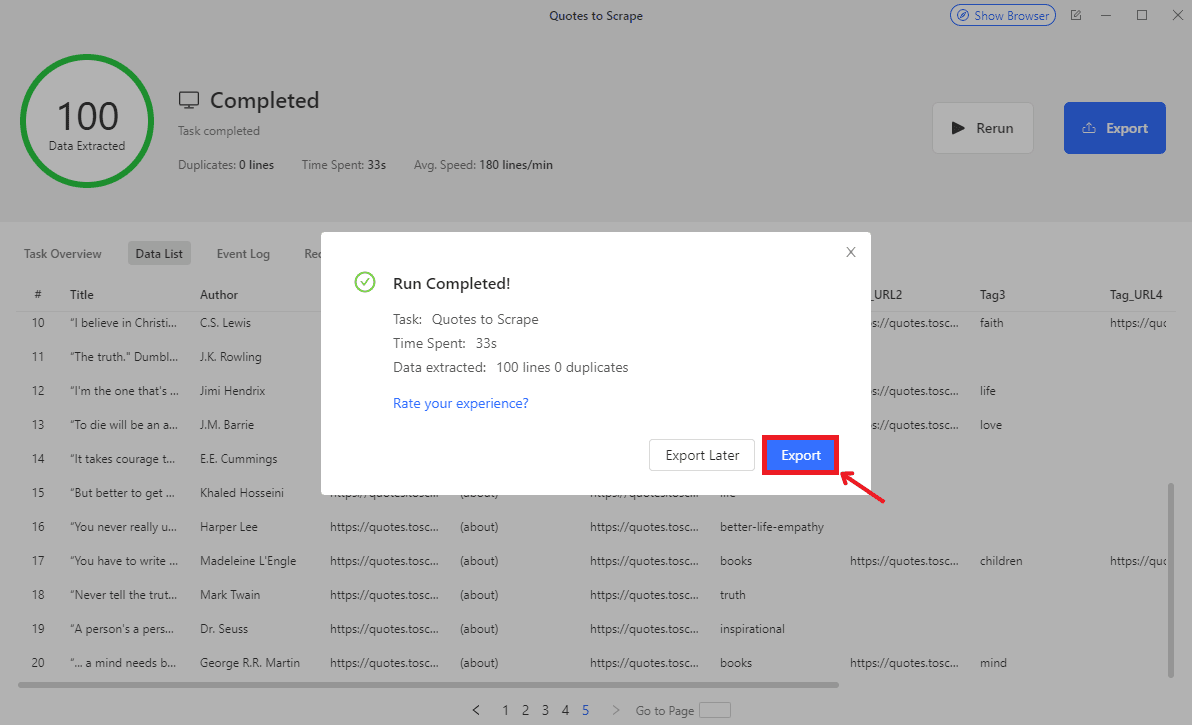Click the monitor icon beside Completed
Viewport: 1192px width, 725px height.
[x=189, y=100]
